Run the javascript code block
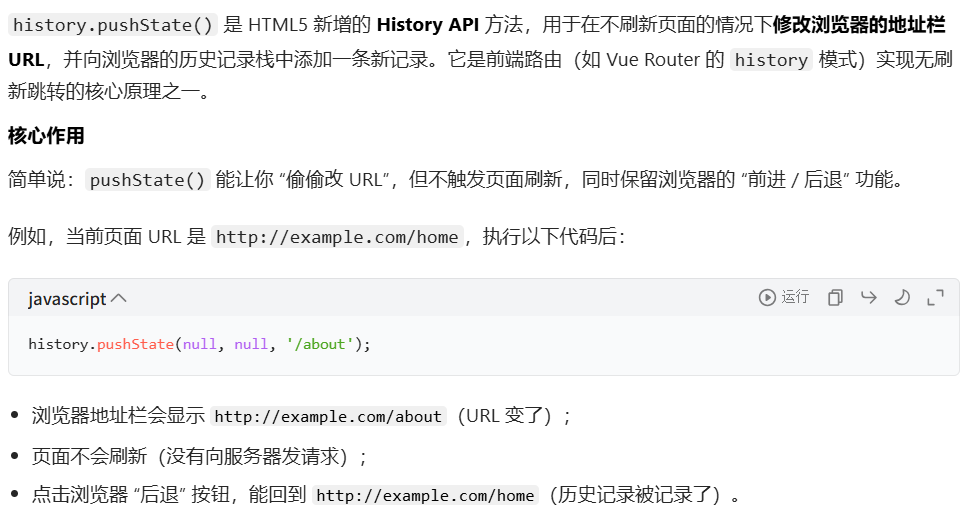964x514 pixels. (783, 298)
